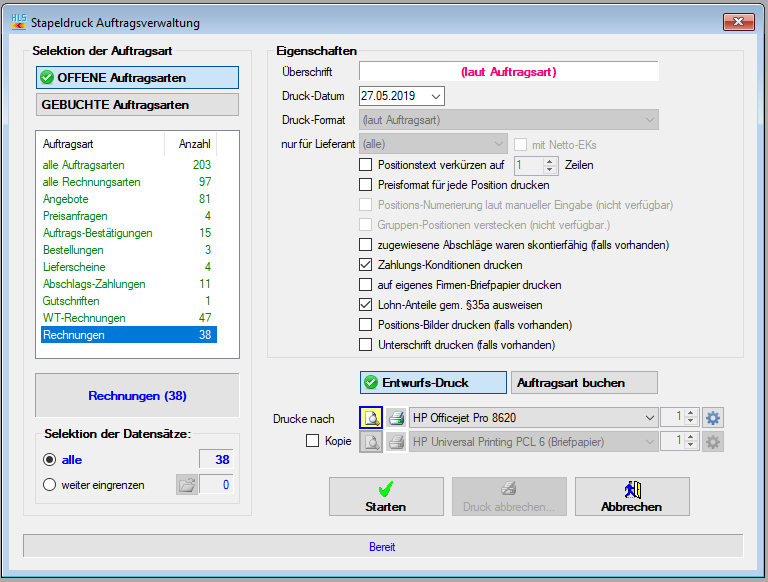Screen dimensions: 768x582
Task: Click the GEBUCHTE Auftragsarten button
Action: point(137,104)
